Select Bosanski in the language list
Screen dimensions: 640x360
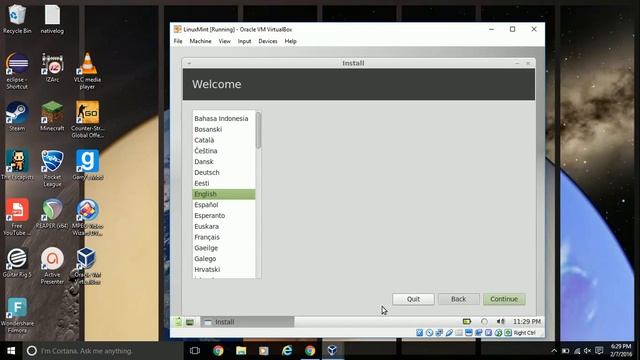224,129
